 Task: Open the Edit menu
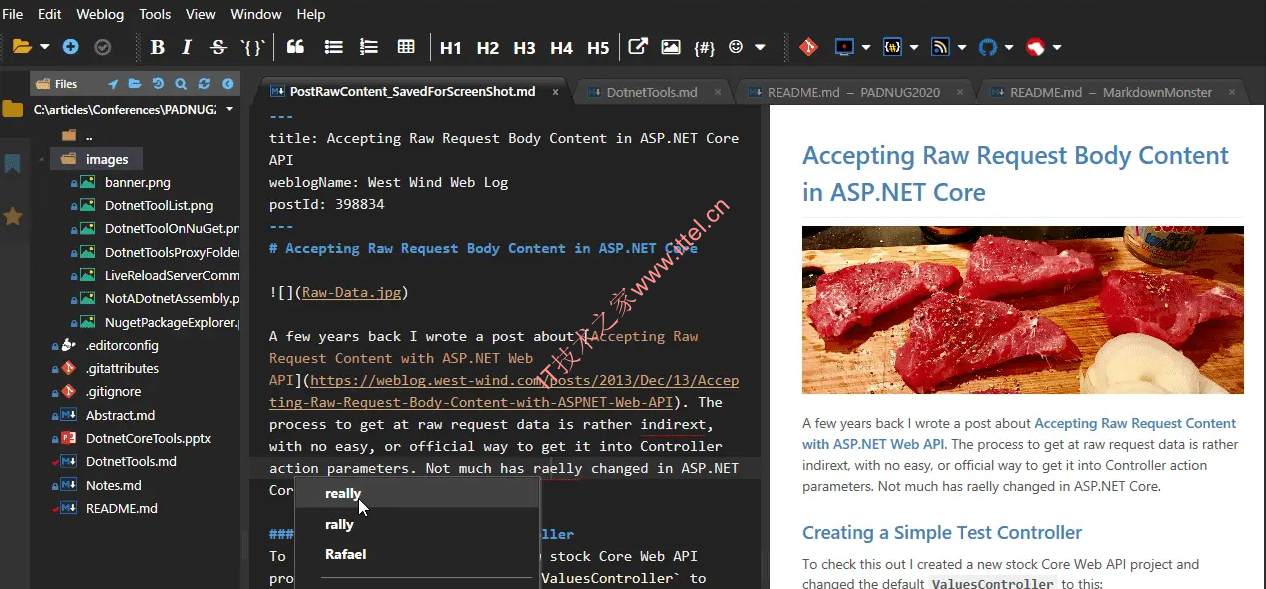coord(50,14)
